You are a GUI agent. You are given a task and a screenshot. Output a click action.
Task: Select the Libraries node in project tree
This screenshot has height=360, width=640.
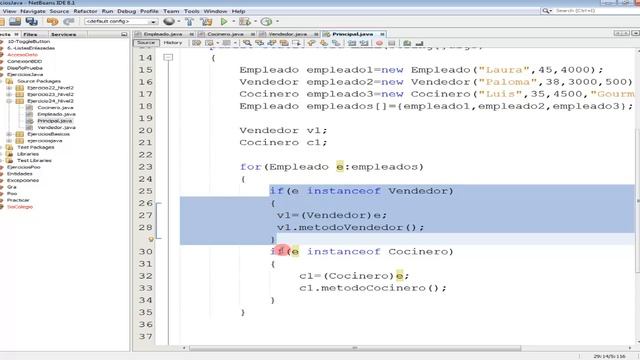(x=28, y=154)
